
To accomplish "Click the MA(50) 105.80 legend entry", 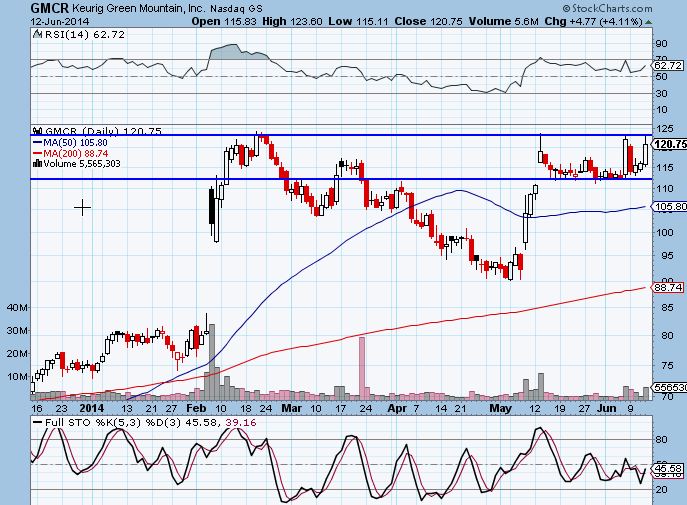I will (70, 142).
